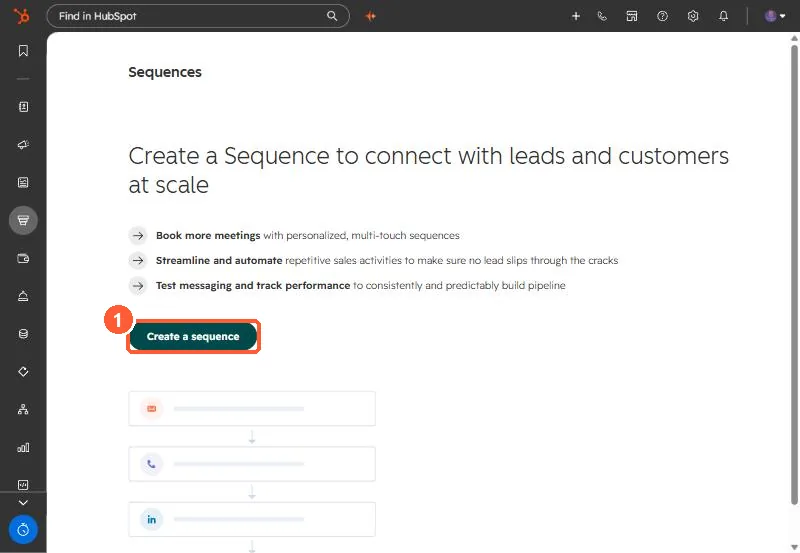Open Bookmarks in the left sidebar

click(23, 51)
